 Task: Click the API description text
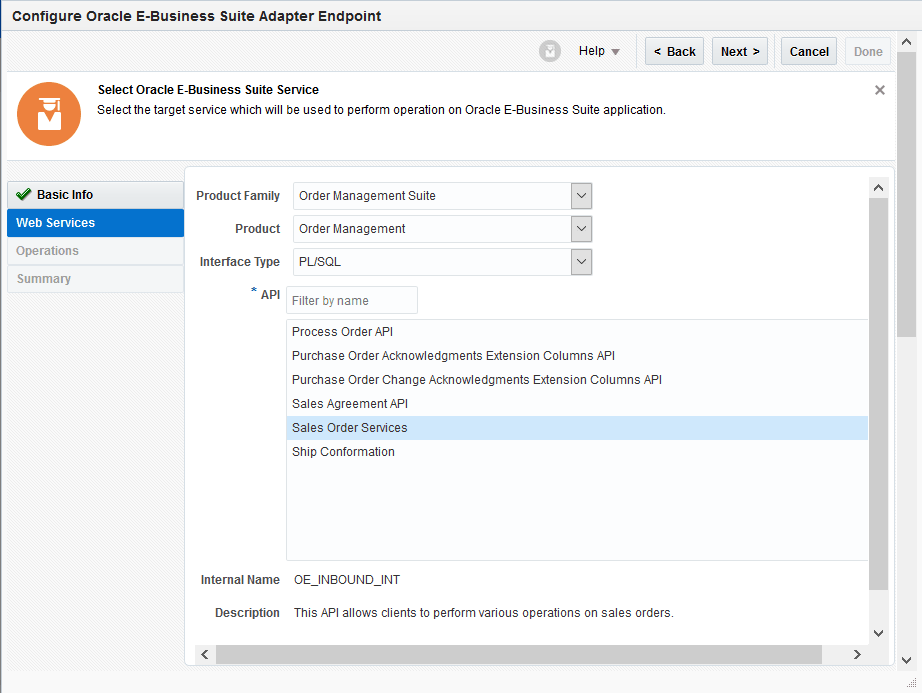tap(483, 612)
